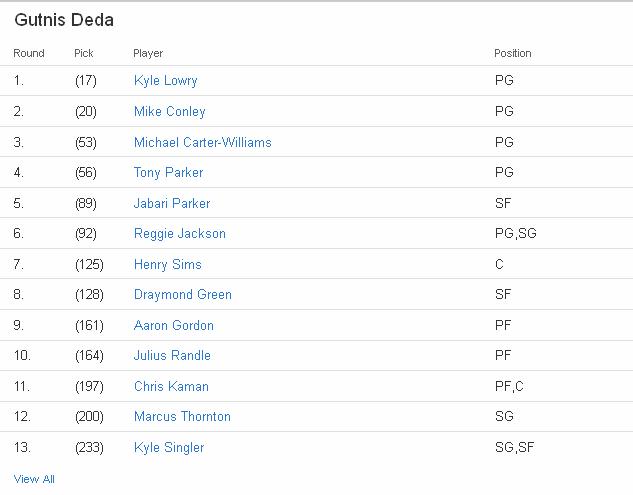Image resolution: width=633 pixels, height=495 pixels.
Task: Click the Round column header
Action: point(29,53)
